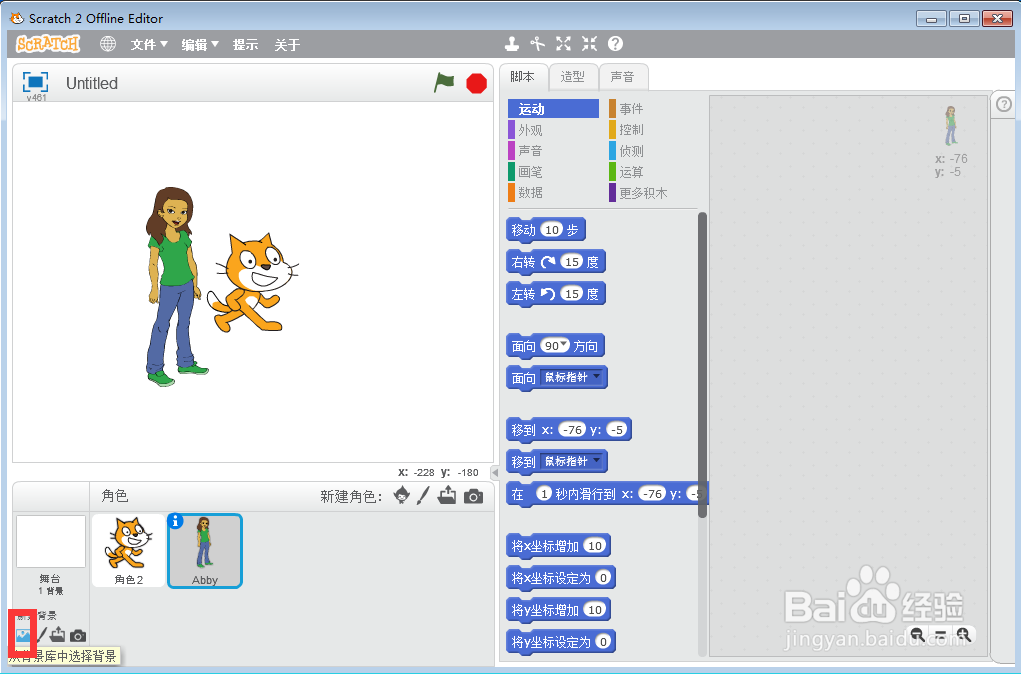Click the 将y坐标设定为 0 block
Screen dimensions: 1021x674
561,642
